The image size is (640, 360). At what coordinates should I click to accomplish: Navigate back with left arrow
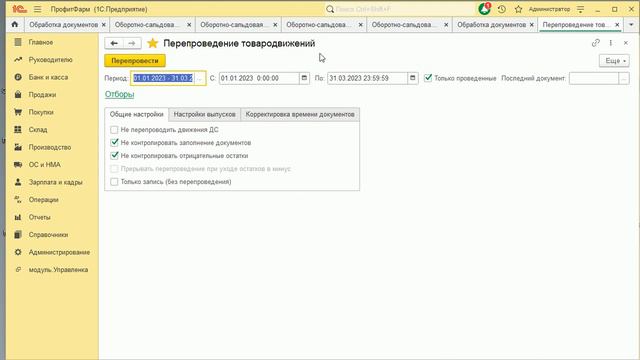point(114,43)
